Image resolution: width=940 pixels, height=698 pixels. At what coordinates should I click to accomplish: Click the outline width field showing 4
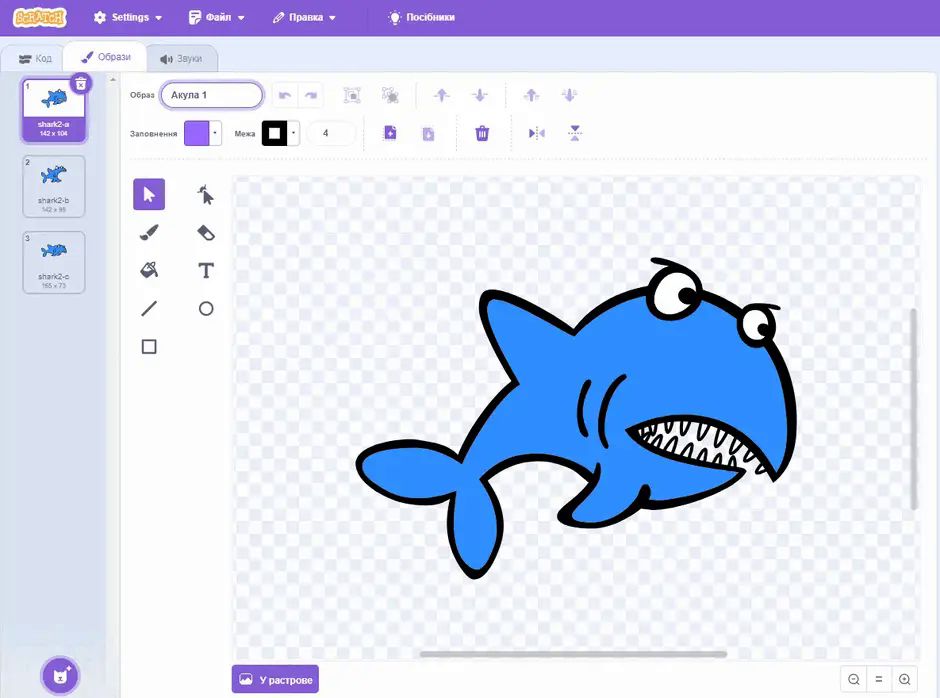(331, 133)
